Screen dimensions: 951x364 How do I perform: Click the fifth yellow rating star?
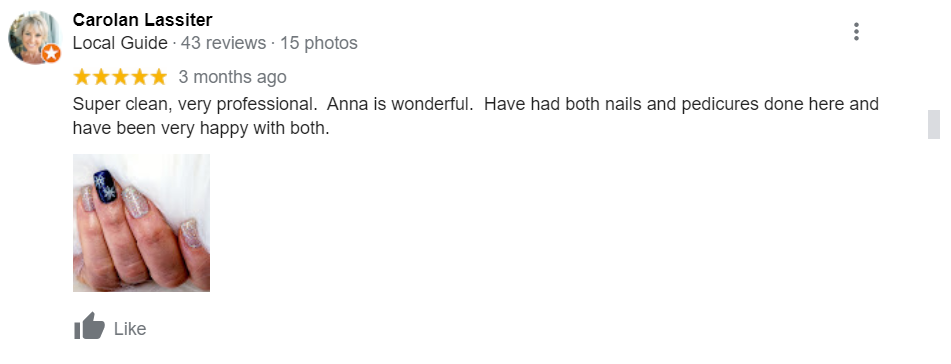click(x=158, y=77)
